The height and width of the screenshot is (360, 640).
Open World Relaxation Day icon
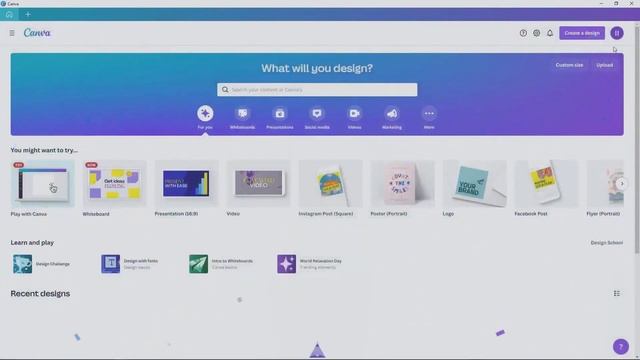287,264
